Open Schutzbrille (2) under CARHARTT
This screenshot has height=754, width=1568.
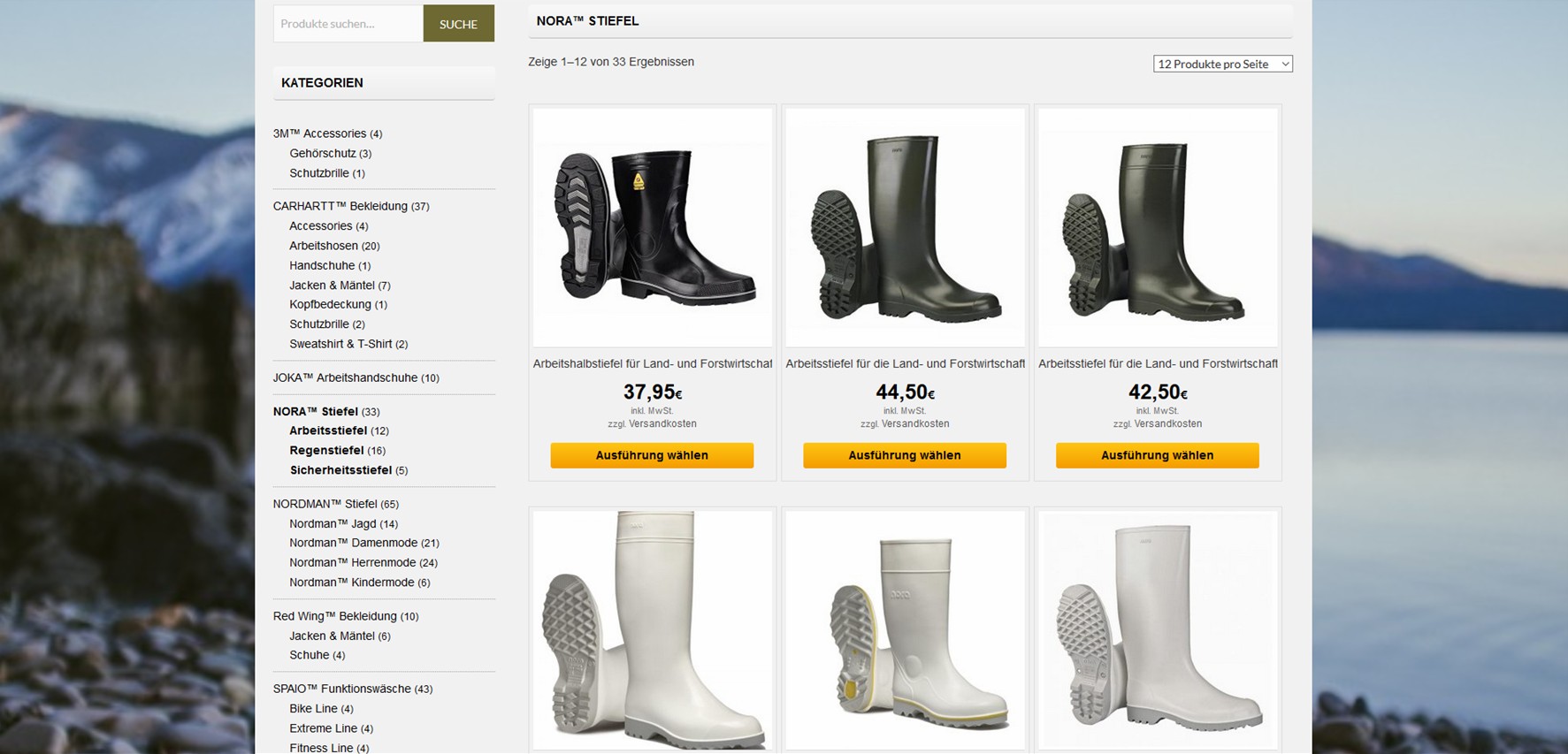[x=318, y=324]
